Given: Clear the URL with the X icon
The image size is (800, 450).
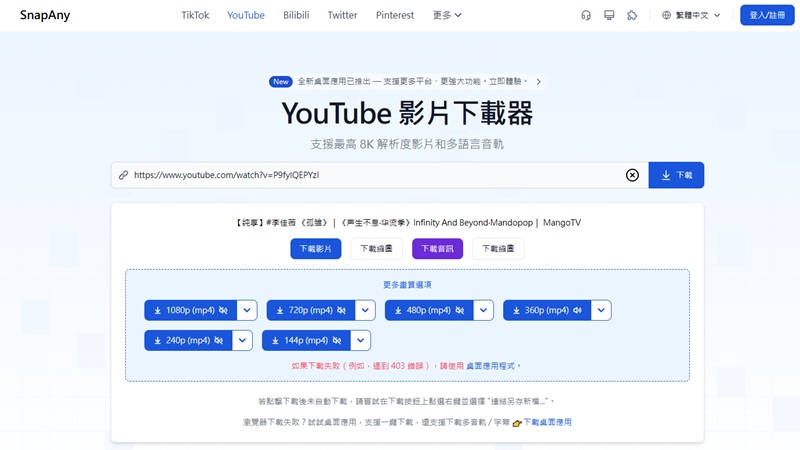Looking at the screenshot, I should click(632, 175).
